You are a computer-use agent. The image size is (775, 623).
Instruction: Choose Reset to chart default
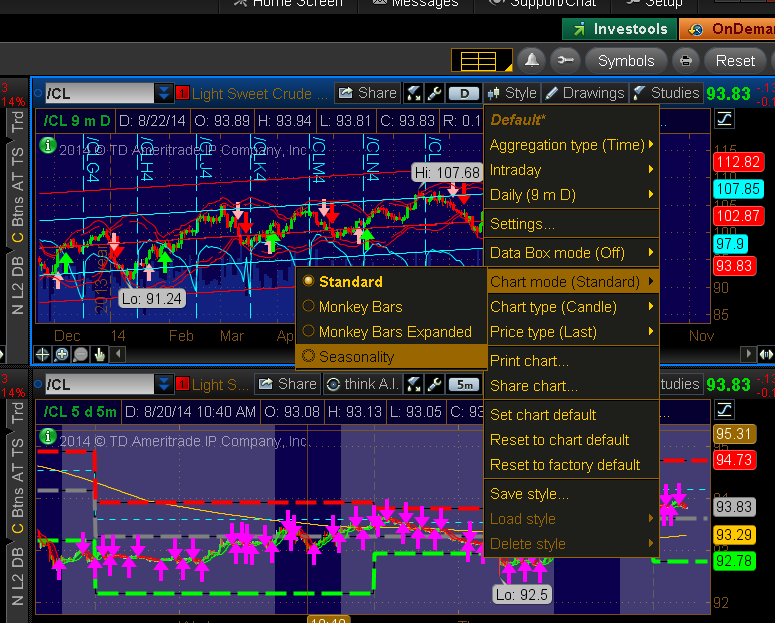[571, 440]
